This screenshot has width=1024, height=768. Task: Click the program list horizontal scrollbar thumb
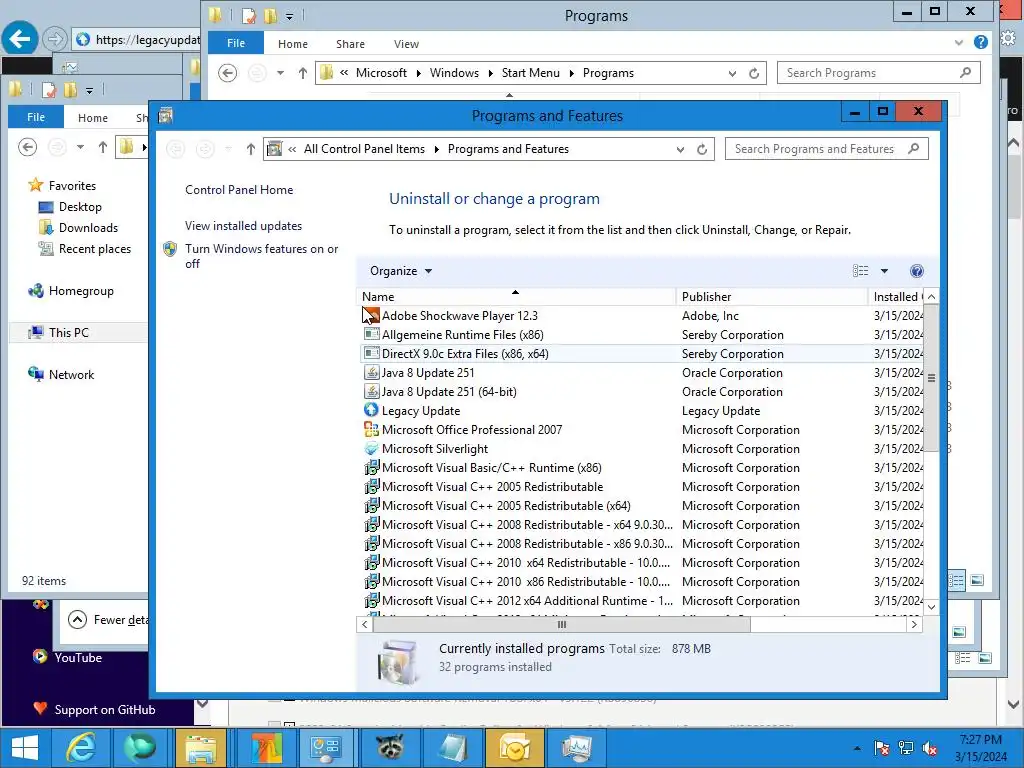pyautogui.click(x=562, y=624)
